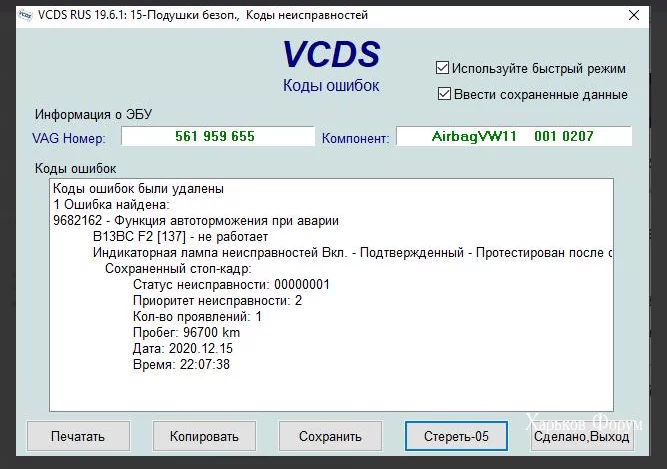Select 'Пробег: 96700 km' line
Viewport: 667px width, 469px height.
(186, 333)
